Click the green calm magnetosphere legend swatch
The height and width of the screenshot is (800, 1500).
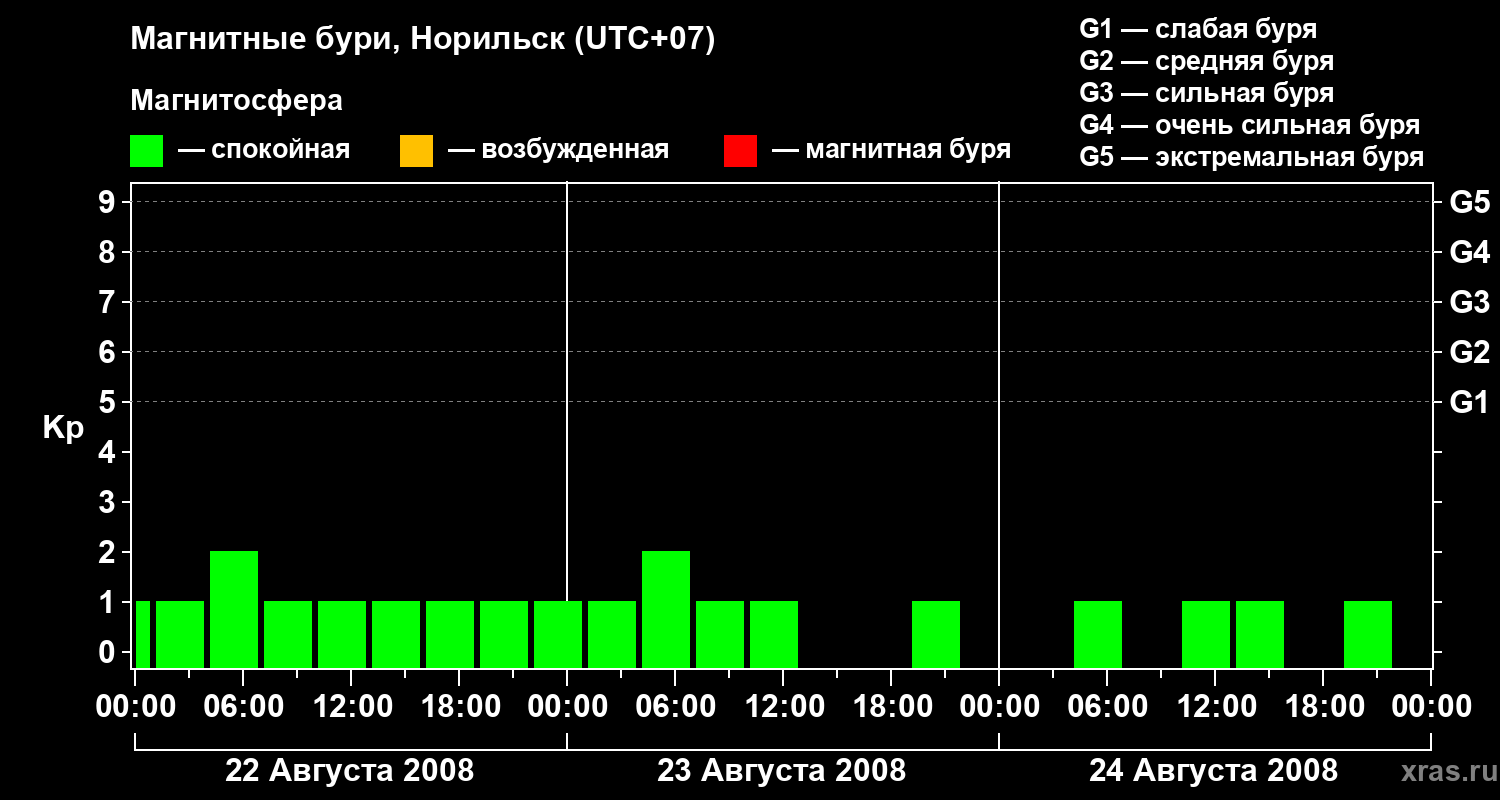point(146,151)
